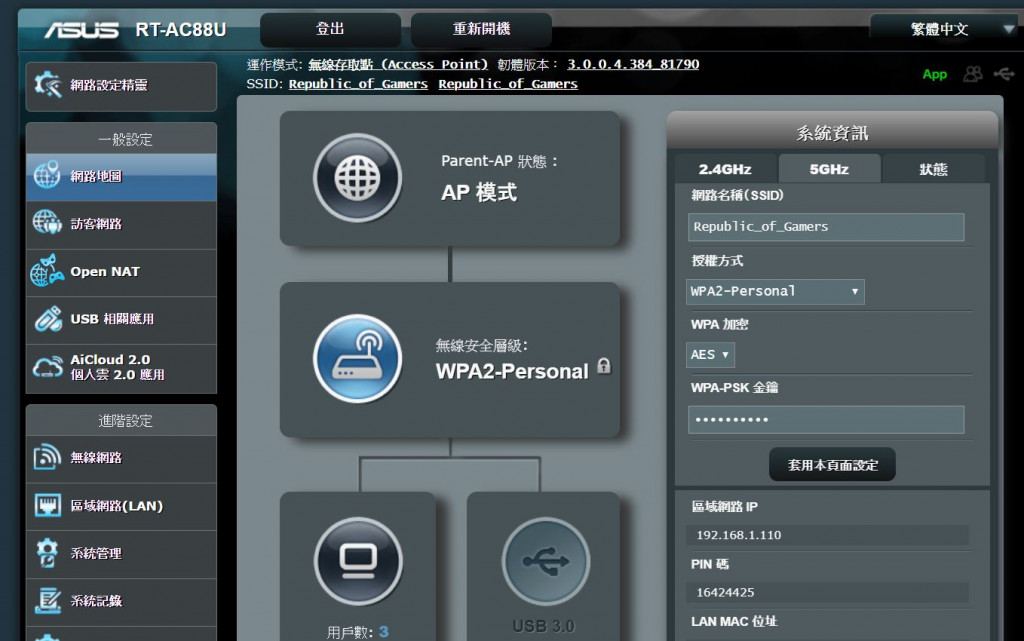
Task: Open the 繁體中文 language dropdown
Action: point(946,29)
